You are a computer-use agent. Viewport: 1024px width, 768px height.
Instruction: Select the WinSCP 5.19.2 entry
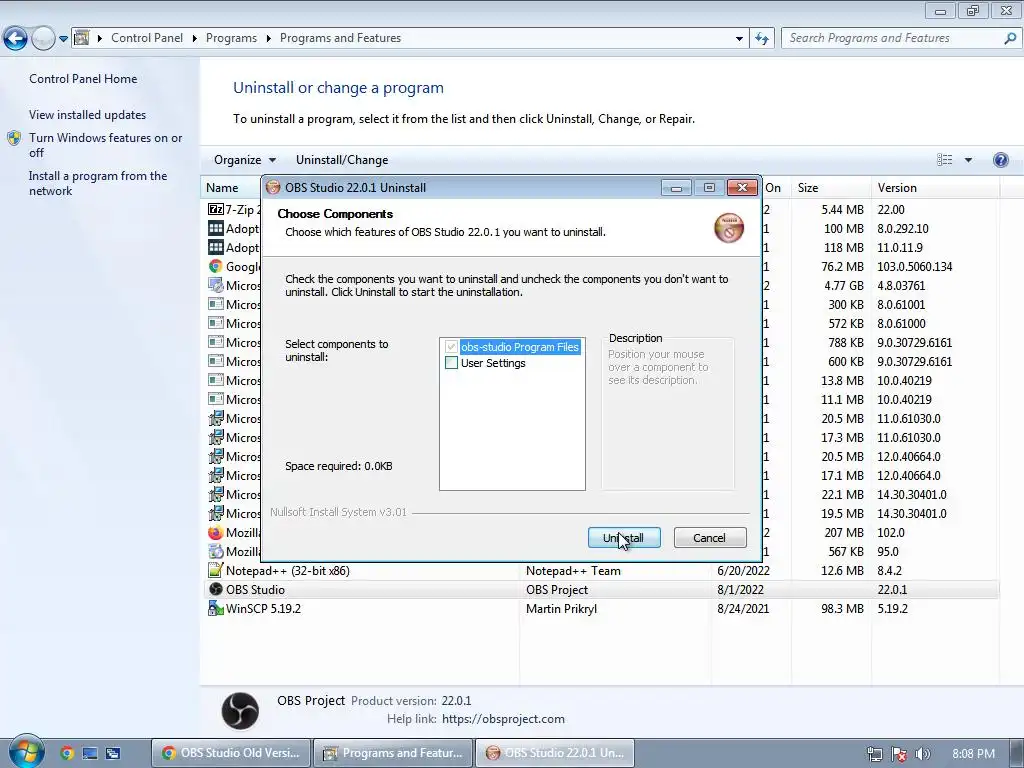pyautogui.click(x=263, y=608)
